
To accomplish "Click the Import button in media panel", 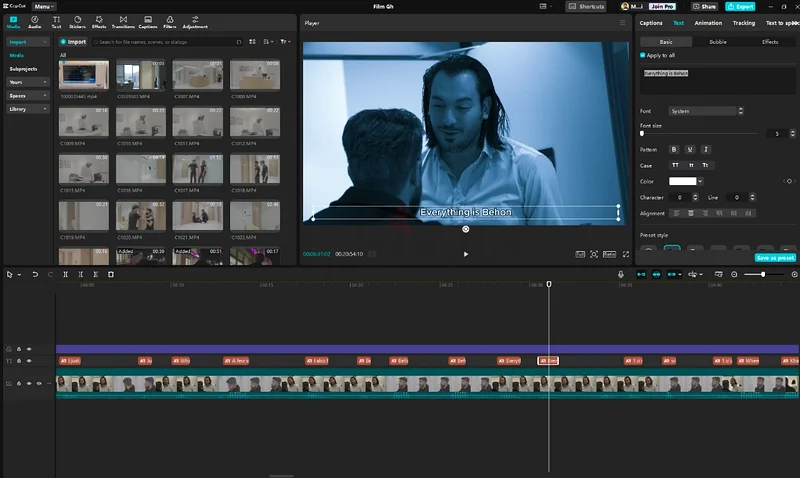I will point(73,42).
